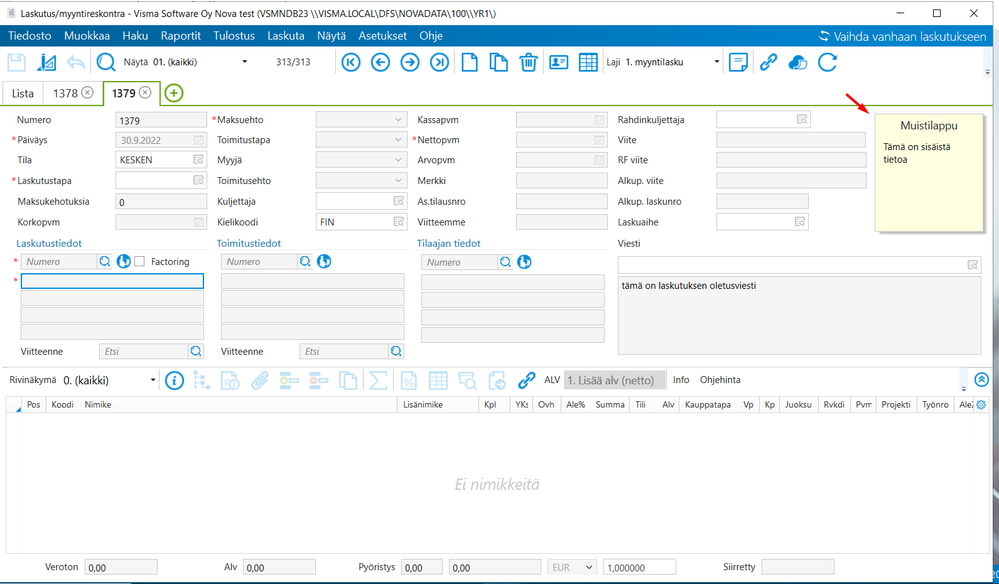Click globe icon in Toimitustiedot section

click(x=324, y=262)
